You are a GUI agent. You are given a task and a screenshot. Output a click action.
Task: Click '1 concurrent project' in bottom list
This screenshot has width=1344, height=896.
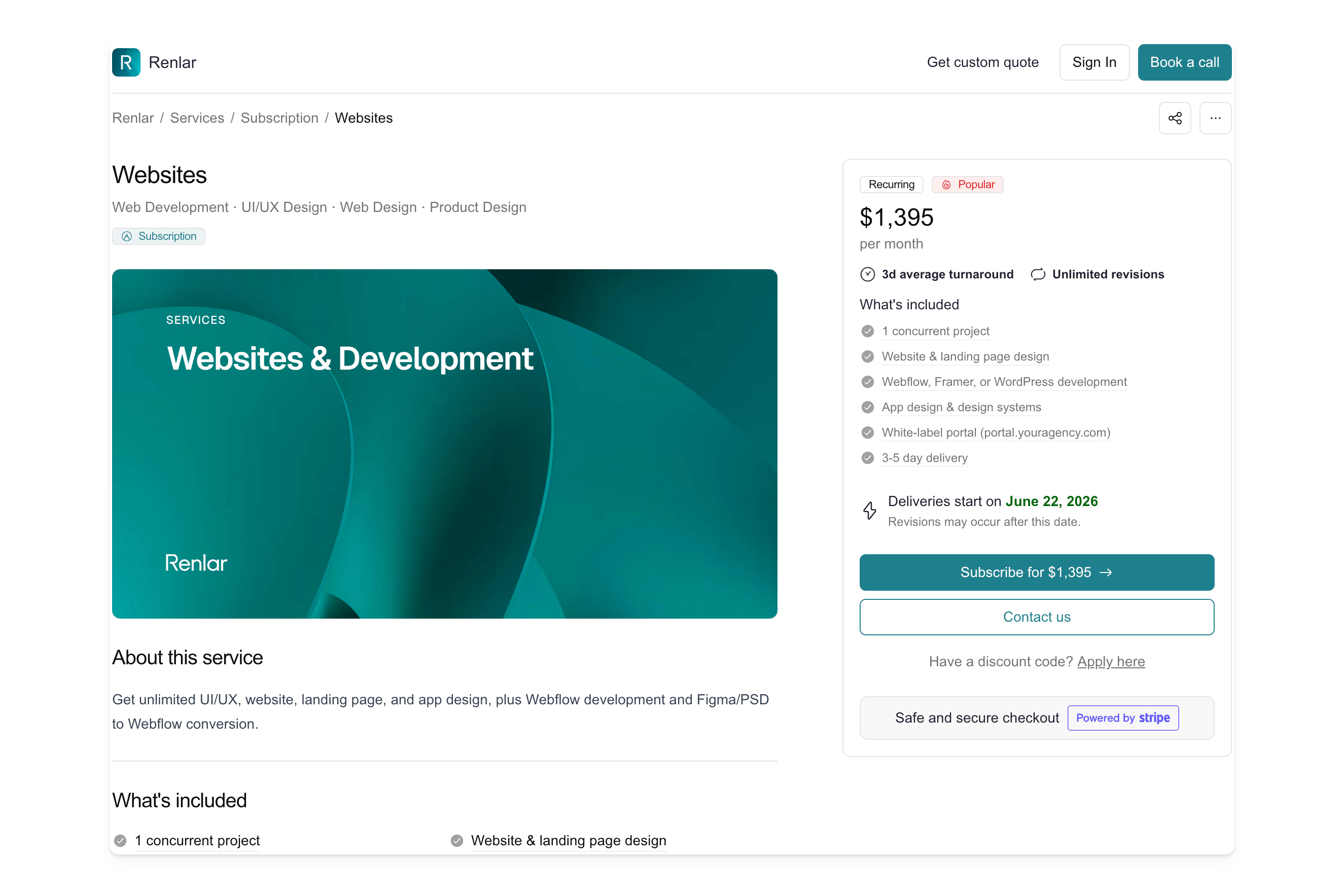pyautogui.click(x=197, y=841)
